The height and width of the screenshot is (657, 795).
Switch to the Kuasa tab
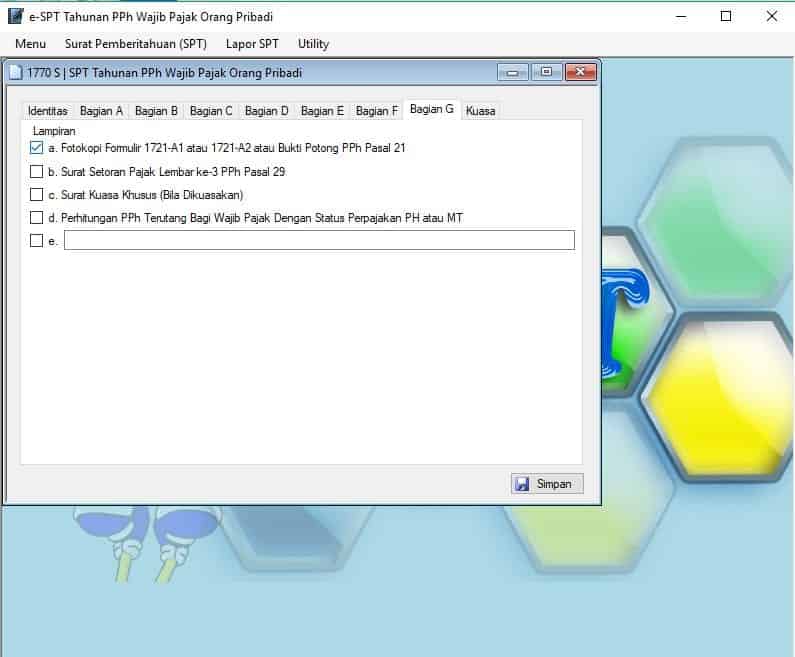[480, 111]
